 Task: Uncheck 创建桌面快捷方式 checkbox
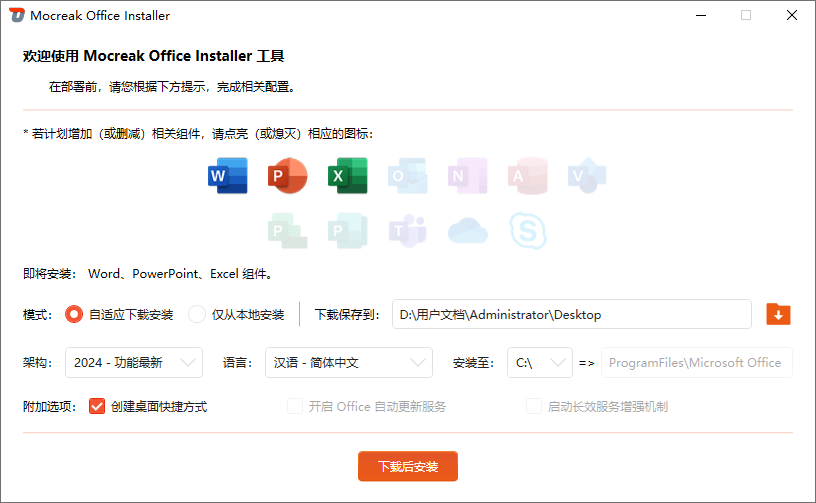click(97, 406)
